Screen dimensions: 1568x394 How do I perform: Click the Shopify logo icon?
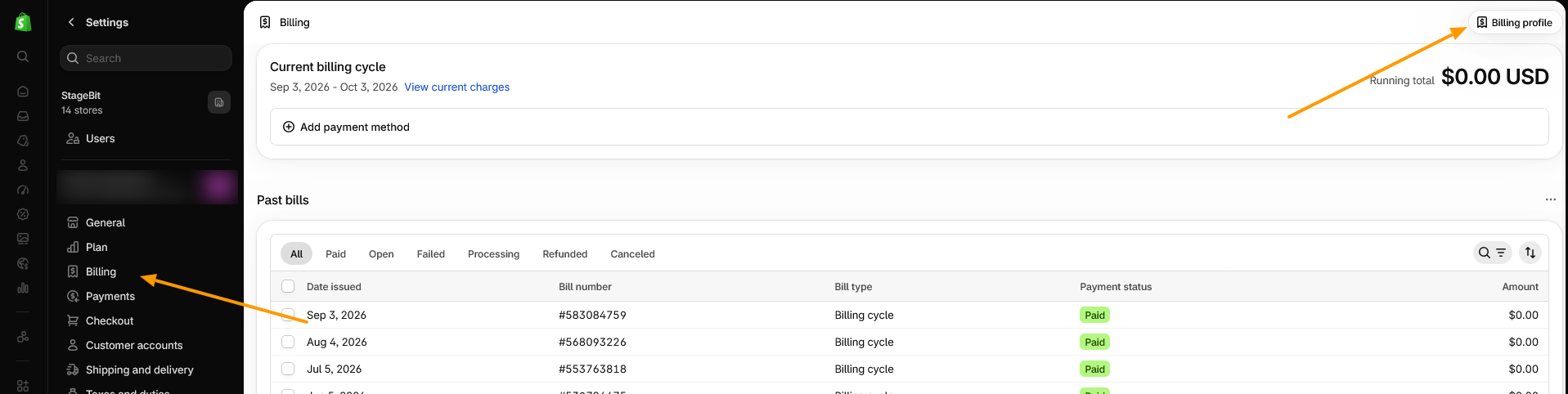[23, 22]
